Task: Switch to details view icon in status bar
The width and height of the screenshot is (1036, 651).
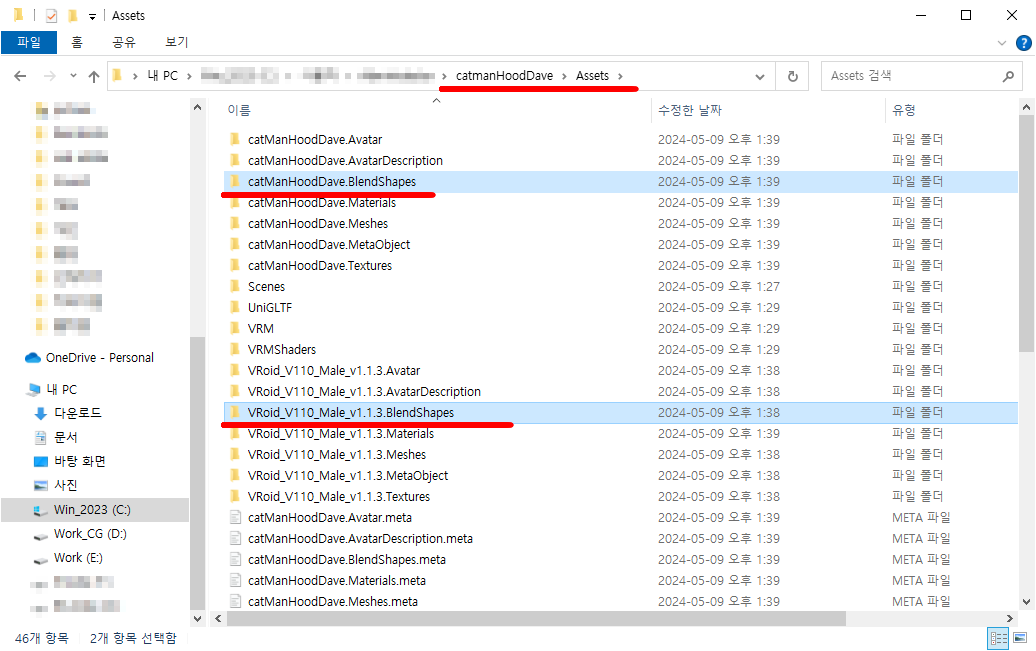Action: (x=998, y=638)
